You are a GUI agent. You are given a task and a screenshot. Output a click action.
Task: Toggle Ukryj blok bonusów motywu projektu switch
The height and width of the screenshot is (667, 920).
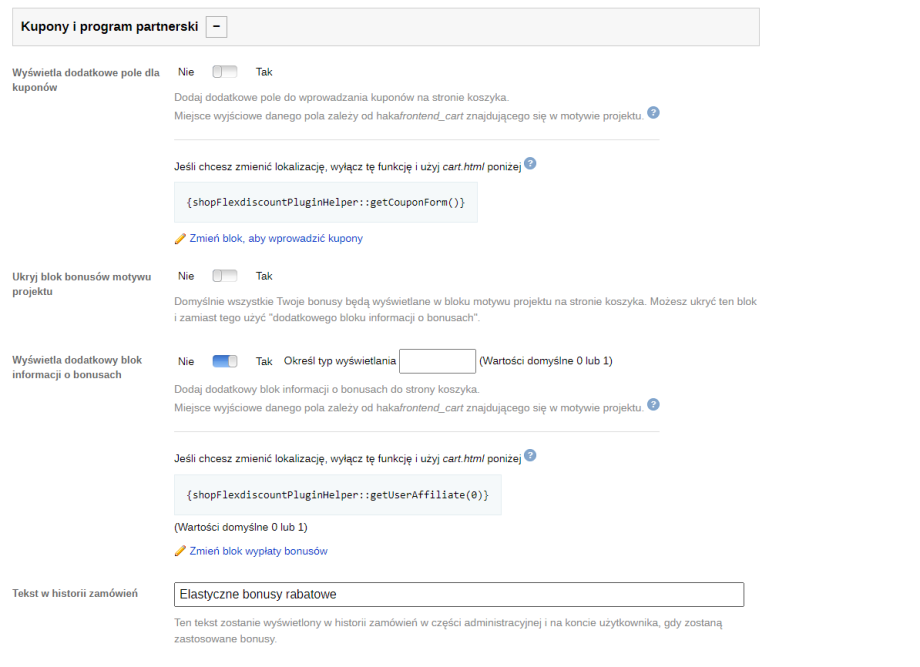225,276
